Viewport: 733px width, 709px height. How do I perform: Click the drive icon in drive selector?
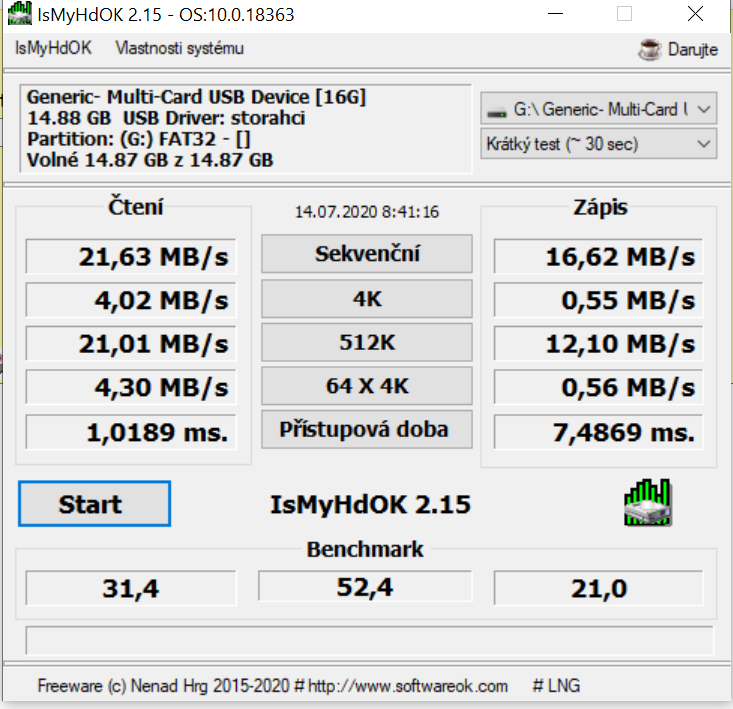point(496,112)
